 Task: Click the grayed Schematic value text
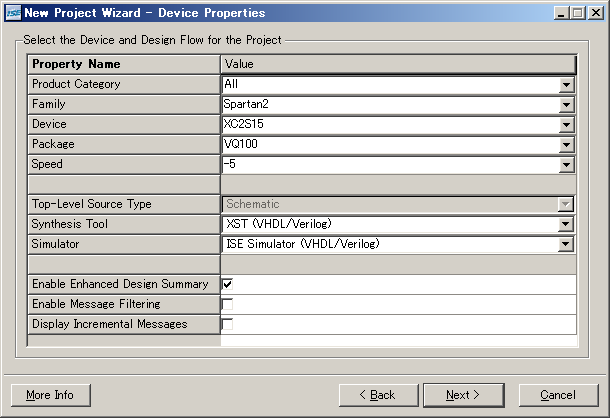[x=253, y=204]
